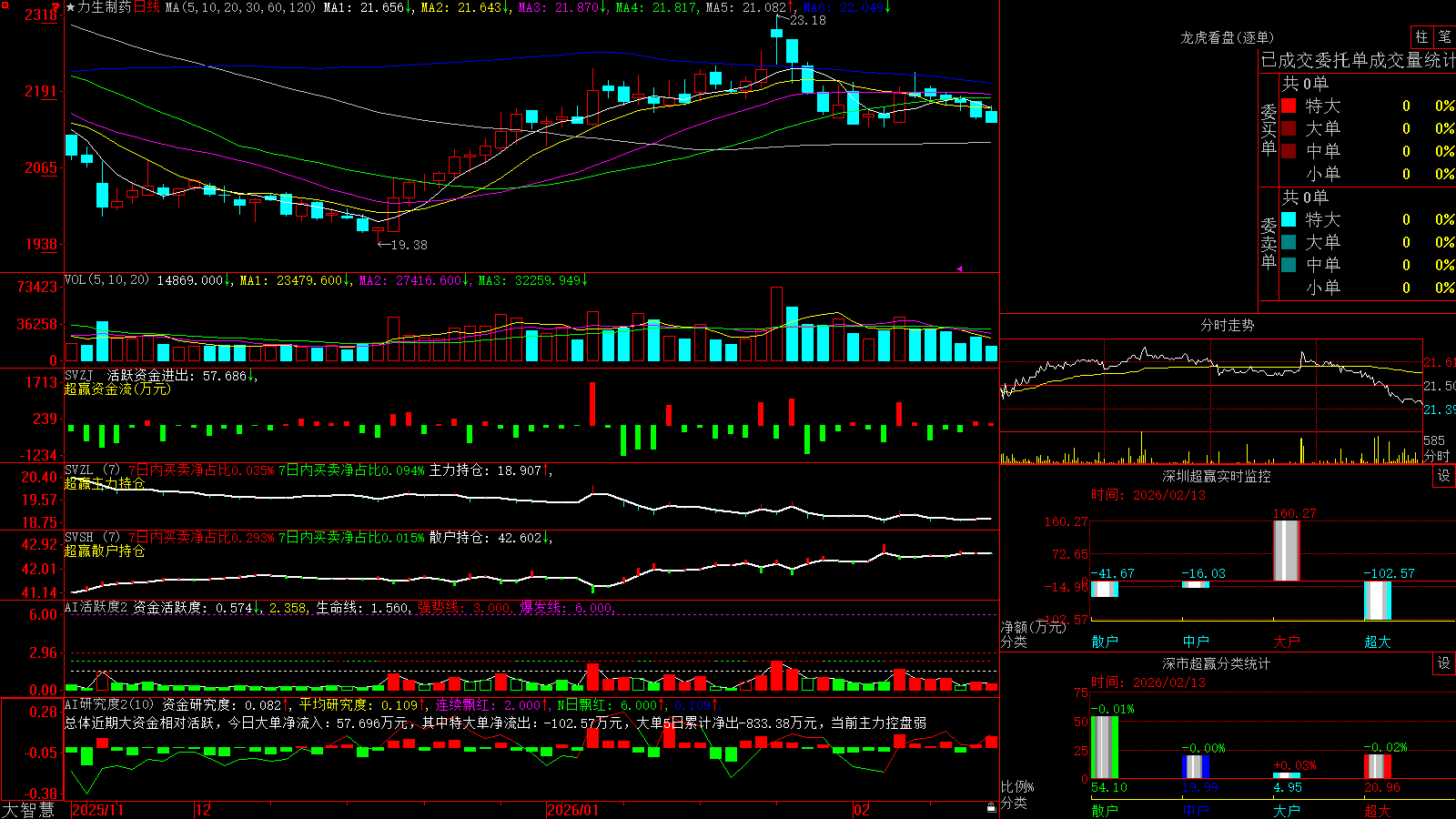This screenshot has width=1456, height=819.
Task: Select the SVSH (7) indicator label
Action: tap(92, 538)
